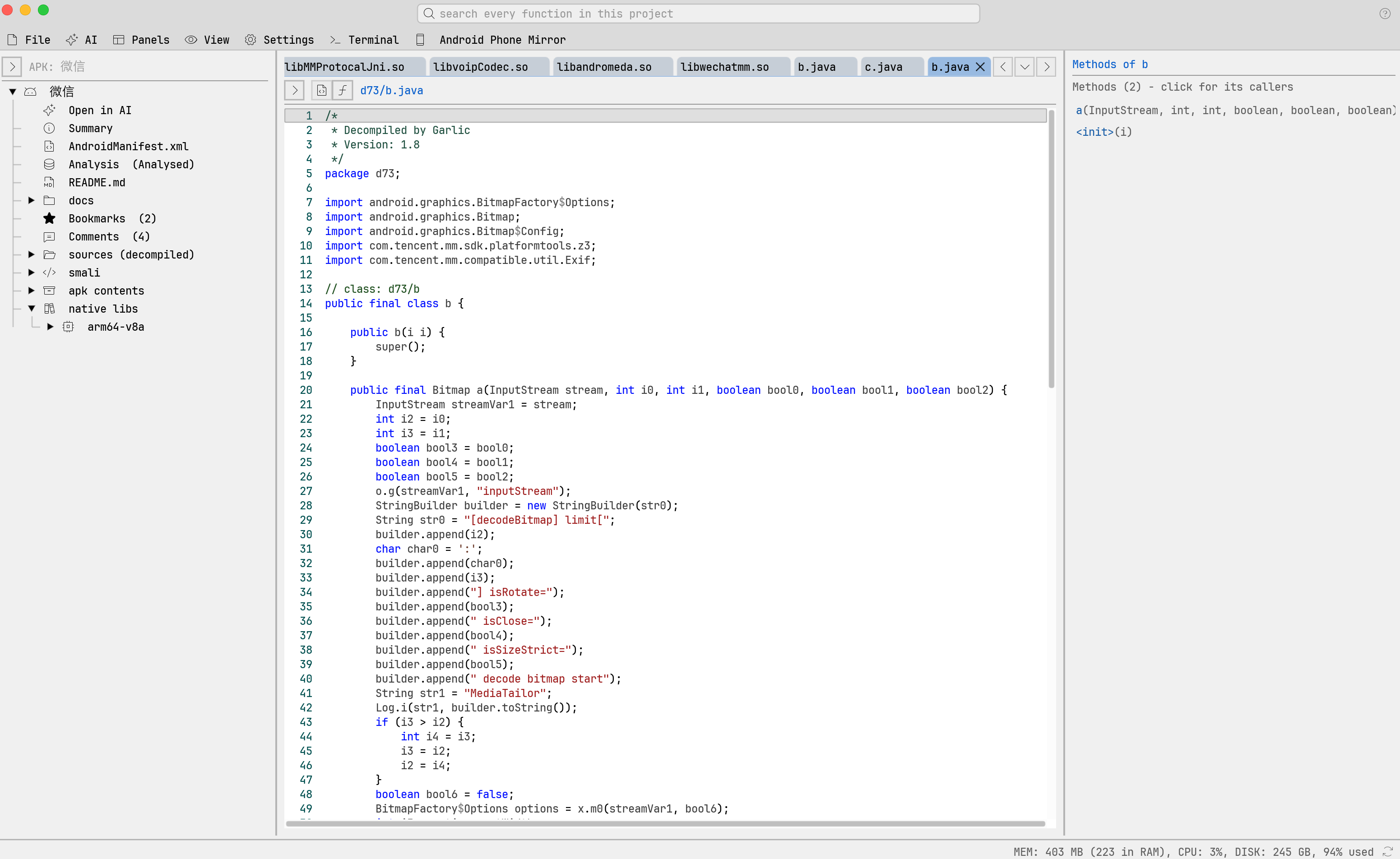Image resolution: width=1400 pixels, height=859 pixels.
Task: Click the Open in AI sparkle icon
Action: point(50,110)
